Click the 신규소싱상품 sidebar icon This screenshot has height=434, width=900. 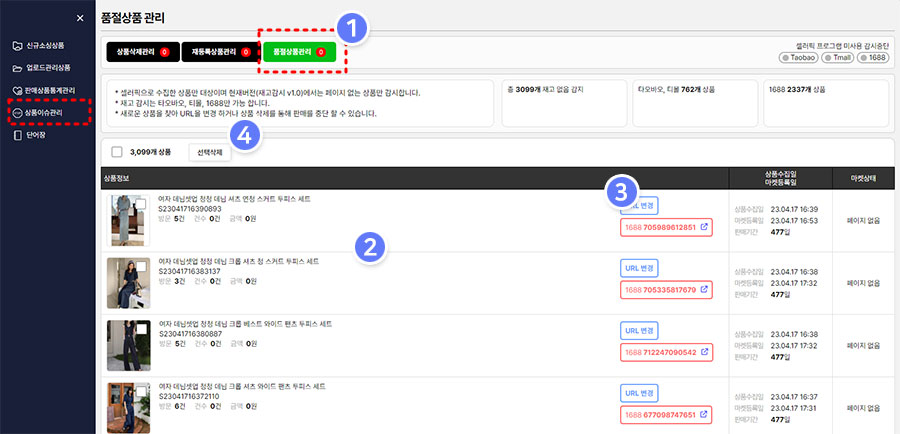[17, 47]
